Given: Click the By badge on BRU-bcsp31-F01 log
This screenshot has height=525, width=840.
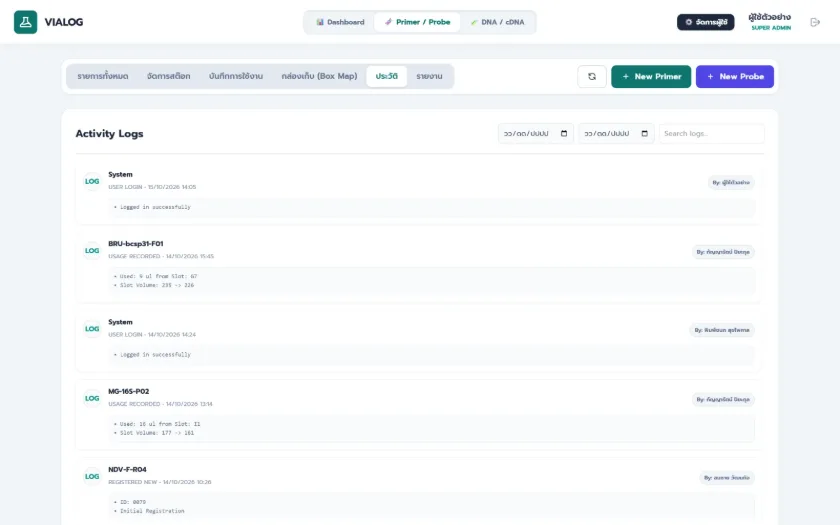Looking at the screenshot, I should click(x=723, y=252).
